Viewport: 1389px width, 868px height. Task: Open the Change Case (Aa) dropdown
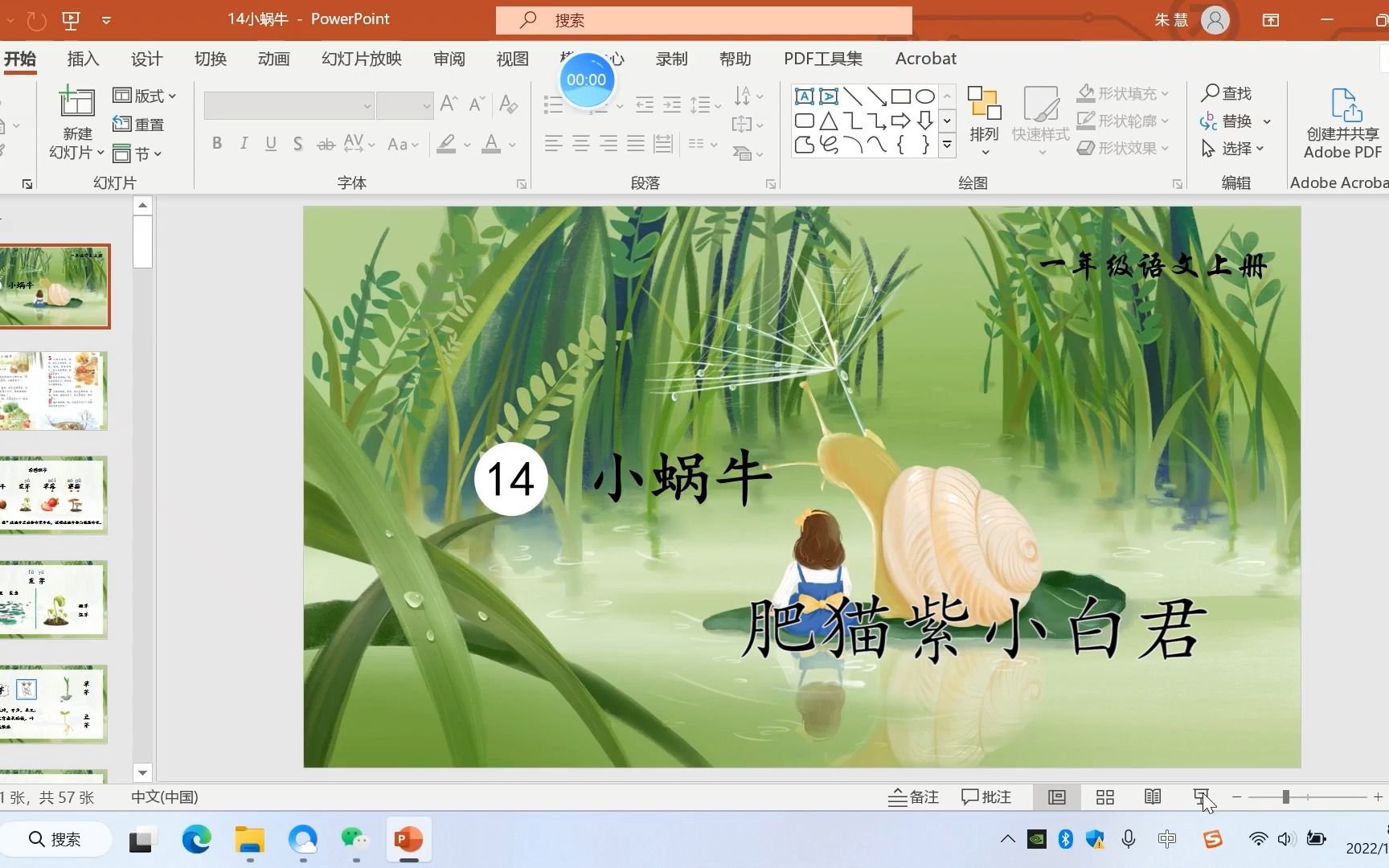click(403, 145)
